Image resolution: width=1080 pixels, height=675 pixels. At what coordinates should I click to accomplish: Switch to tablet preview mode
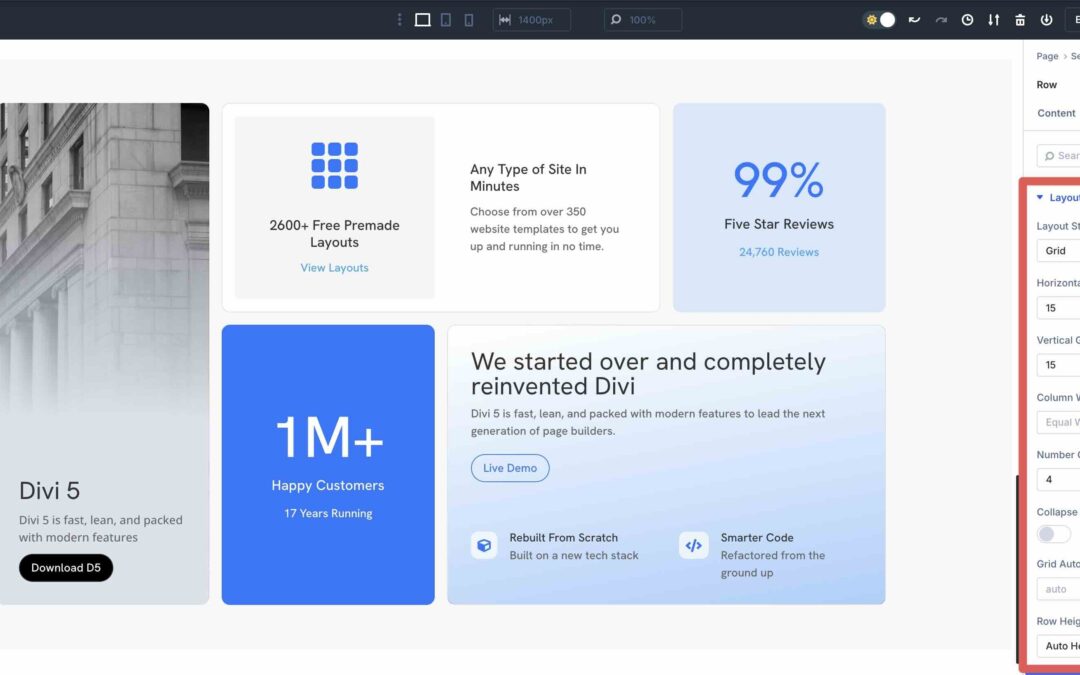pos(445,20)
